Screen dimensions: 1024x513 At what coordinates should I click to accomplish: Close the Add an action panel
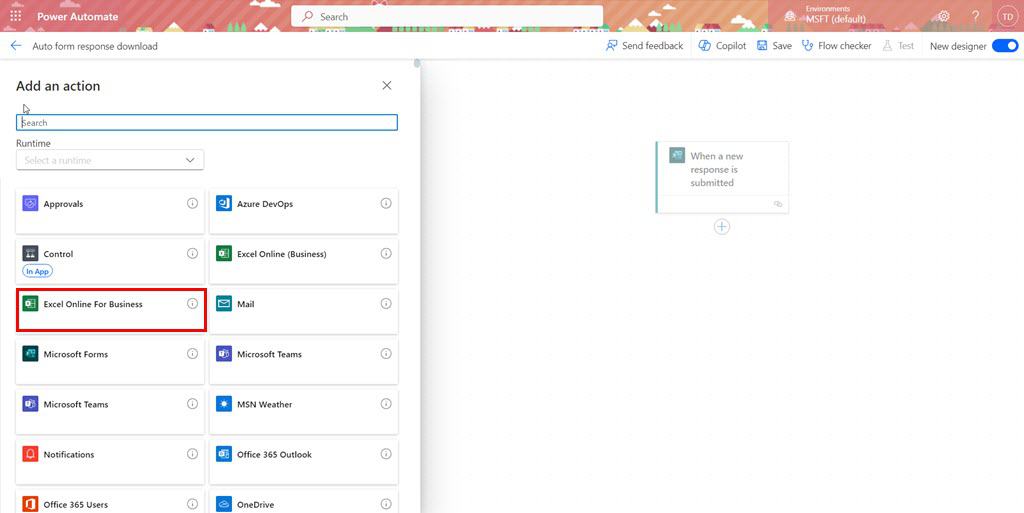[387, 86]
